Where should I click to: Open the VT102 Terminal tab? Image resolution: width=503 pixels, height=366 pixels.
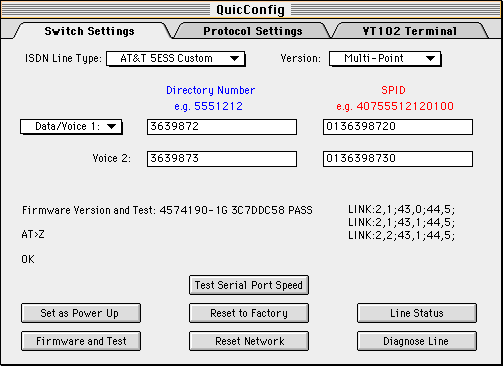click(x=409, y=31)
